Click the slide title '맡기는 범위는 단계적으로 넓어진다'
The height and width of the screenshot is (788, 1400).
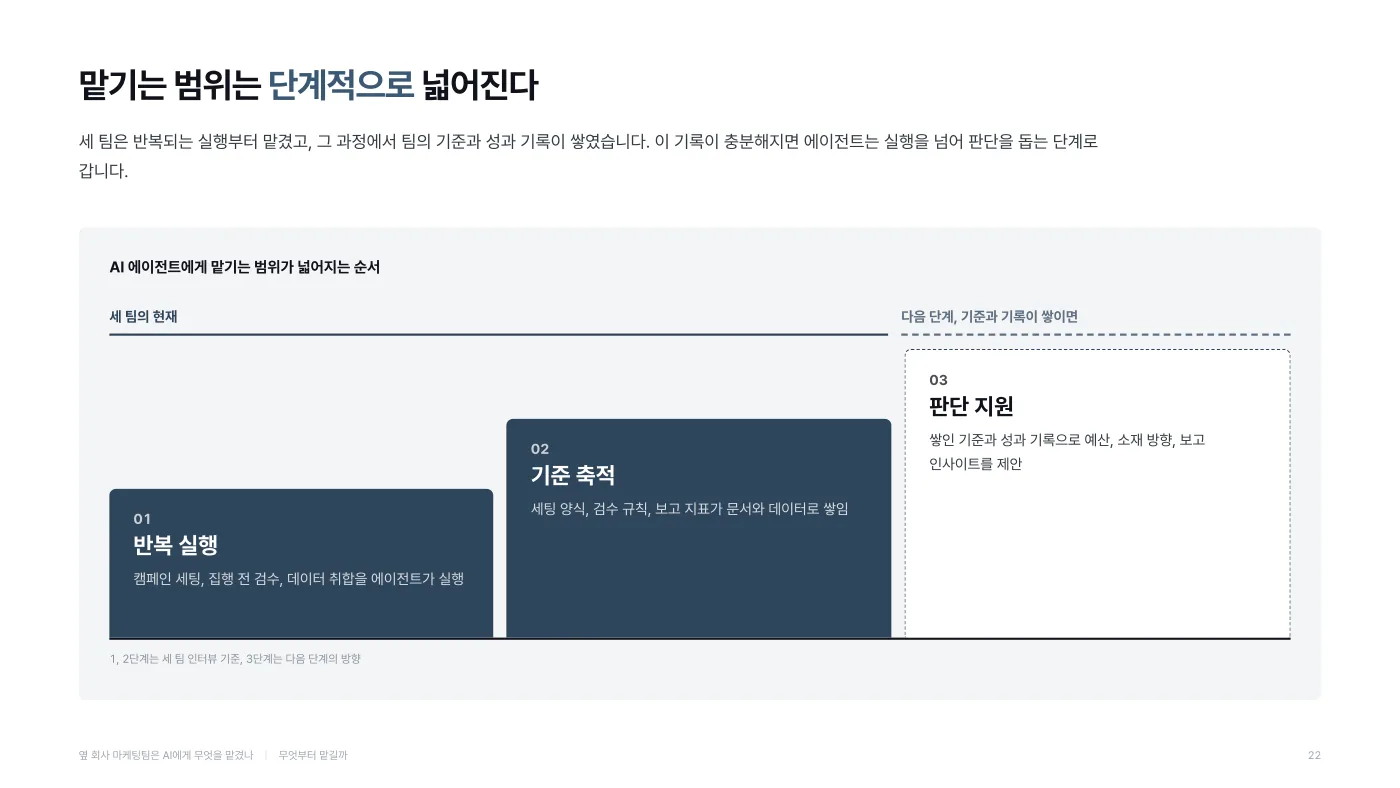click(x=308, y=86)
